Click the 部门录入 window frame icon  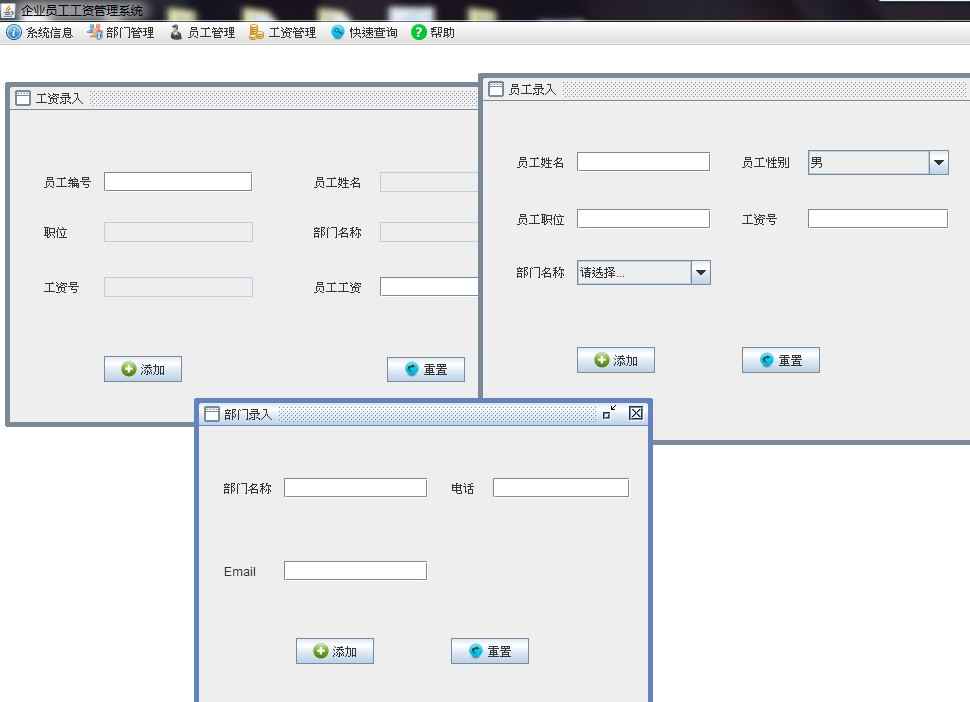click(212, 414)
